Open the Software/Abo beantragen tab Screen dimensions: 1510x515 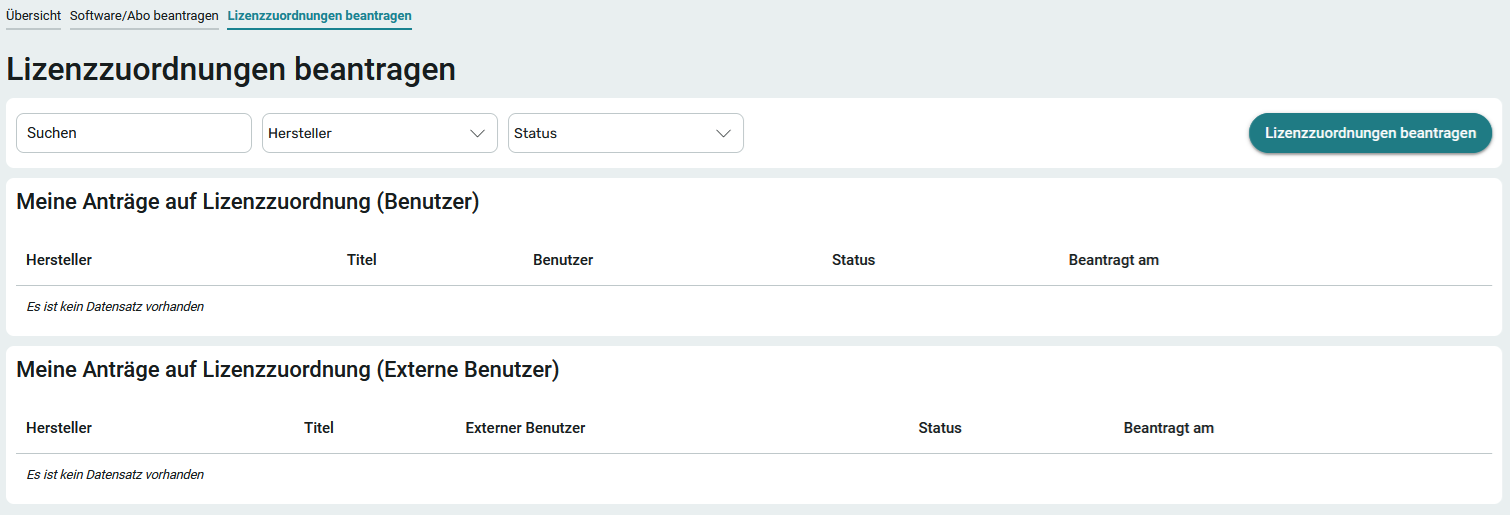144,16
